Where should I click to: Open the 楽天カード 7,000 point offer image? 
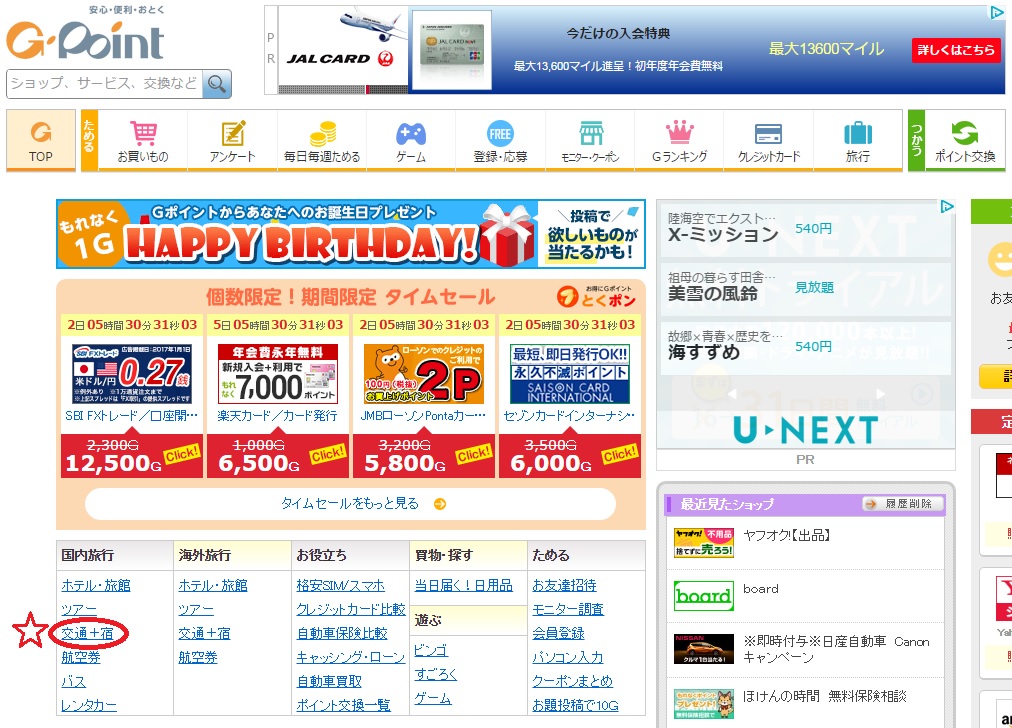click(x=278, y=374)
